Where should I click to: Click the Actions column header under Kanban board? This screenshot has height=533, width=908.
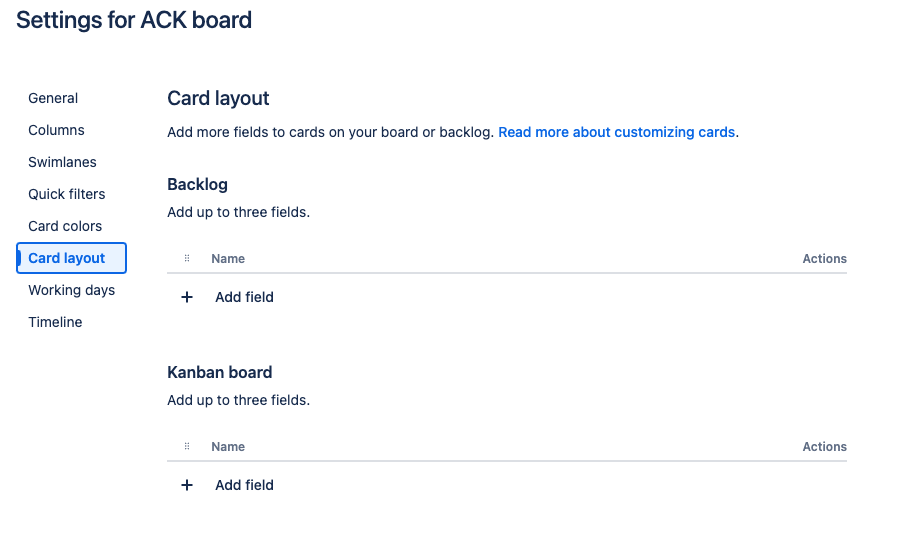coord(824,447)
